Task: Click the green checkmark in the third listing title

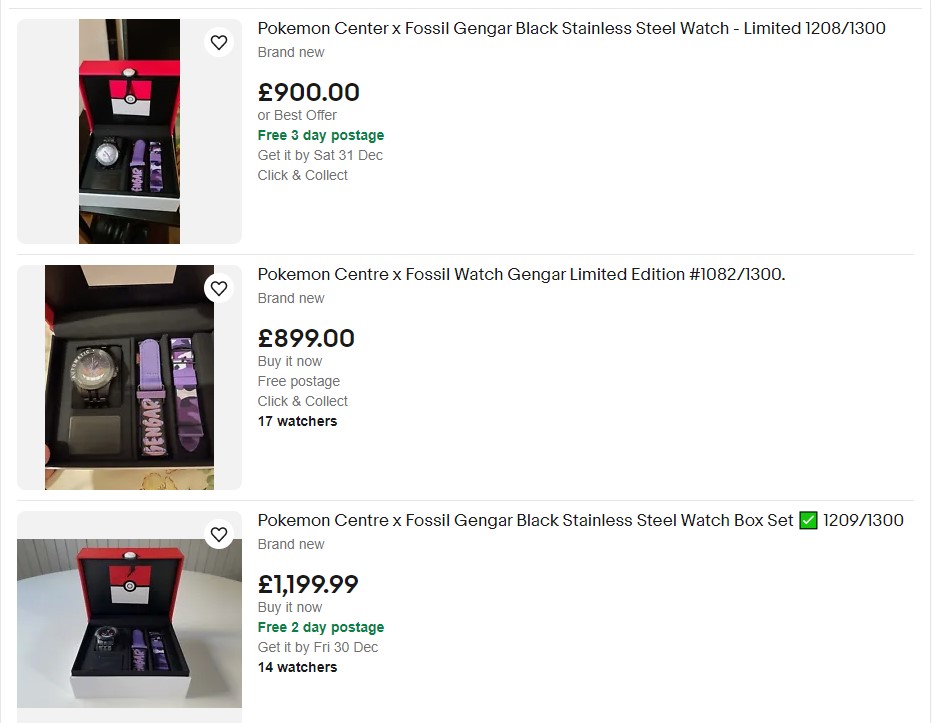Action: click(x=809, y=520)
